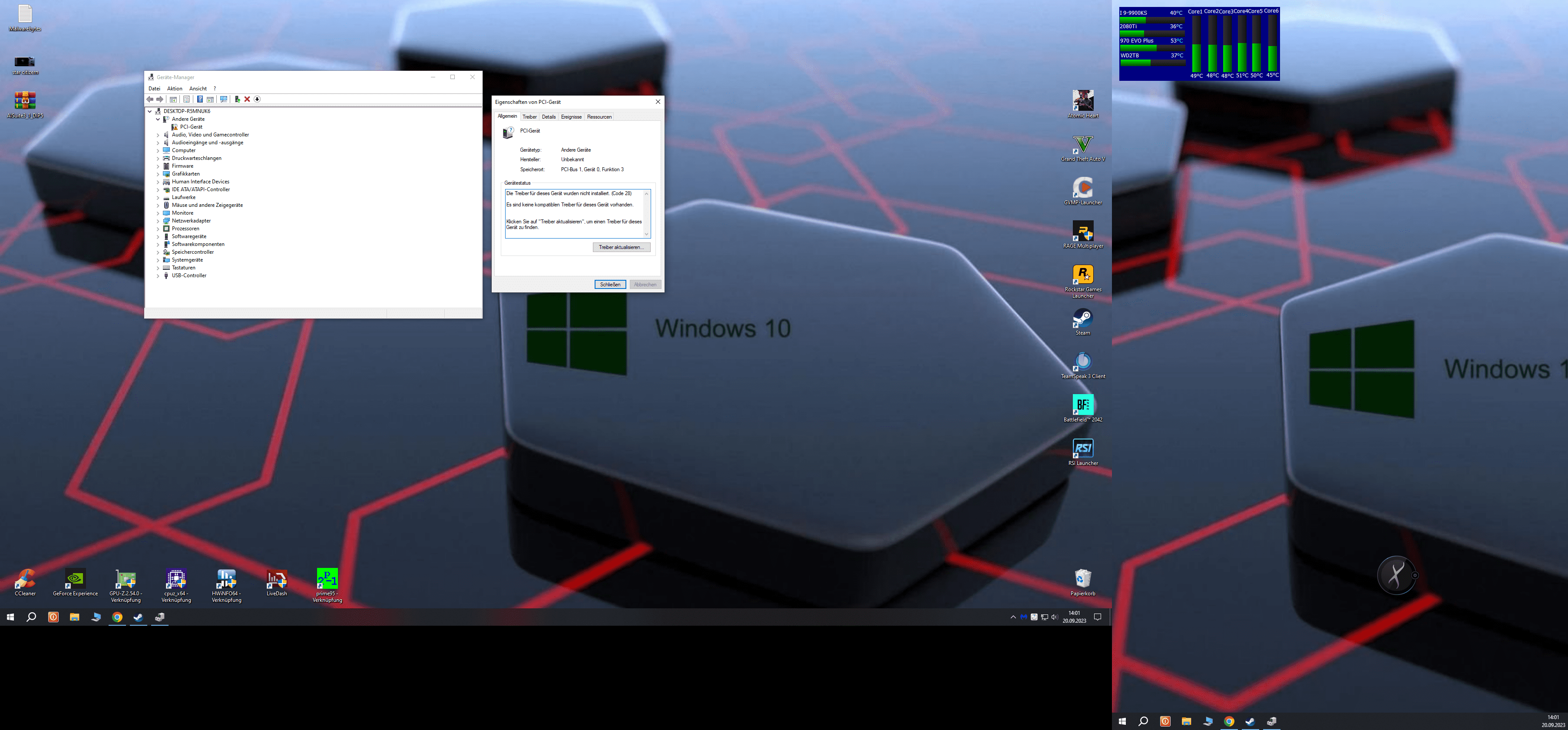Screen dimensions: 1568x730
Task: Switch to the Treiber tab
Action: point(529,117)
